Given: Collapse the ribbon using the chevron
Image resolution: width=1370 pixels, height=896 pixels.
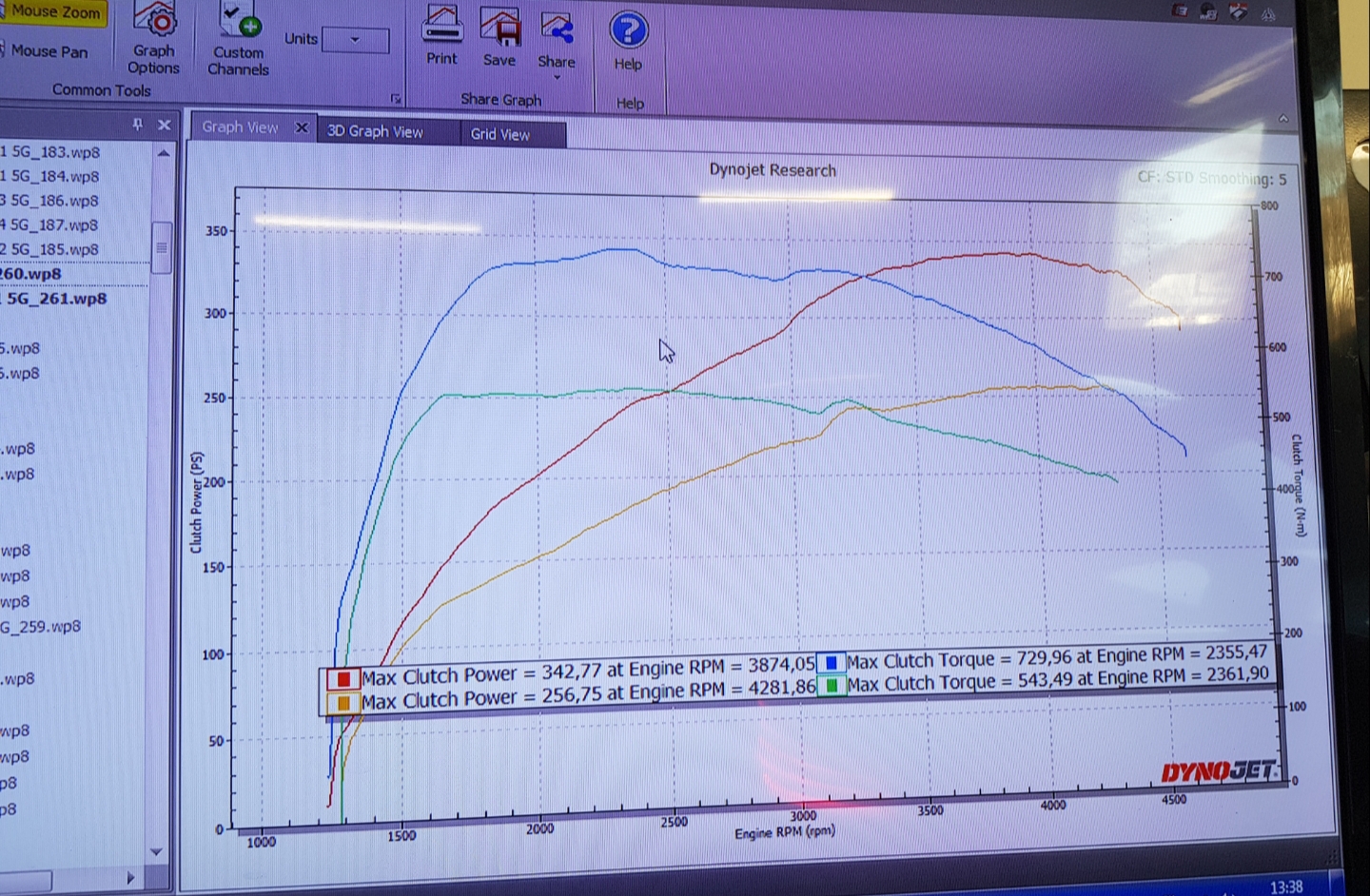Looking at the screenshot, I should point(1283,119).
